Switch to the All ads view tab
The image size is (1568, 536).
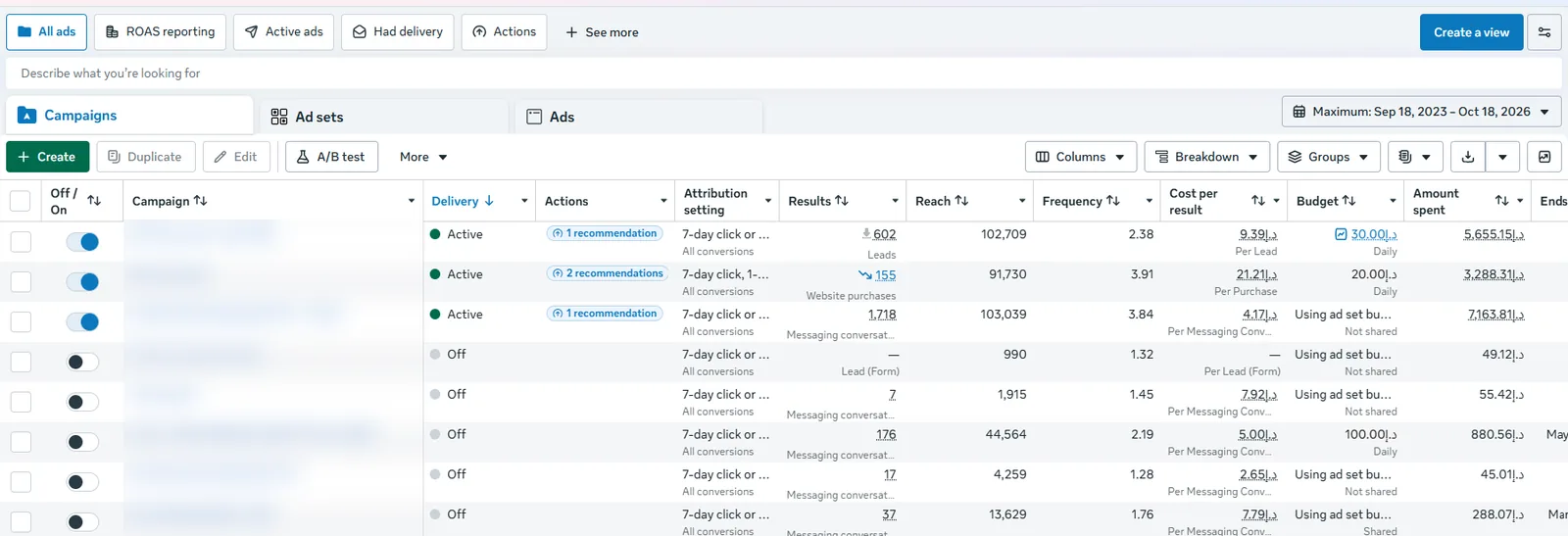click(x=47, y=32)
